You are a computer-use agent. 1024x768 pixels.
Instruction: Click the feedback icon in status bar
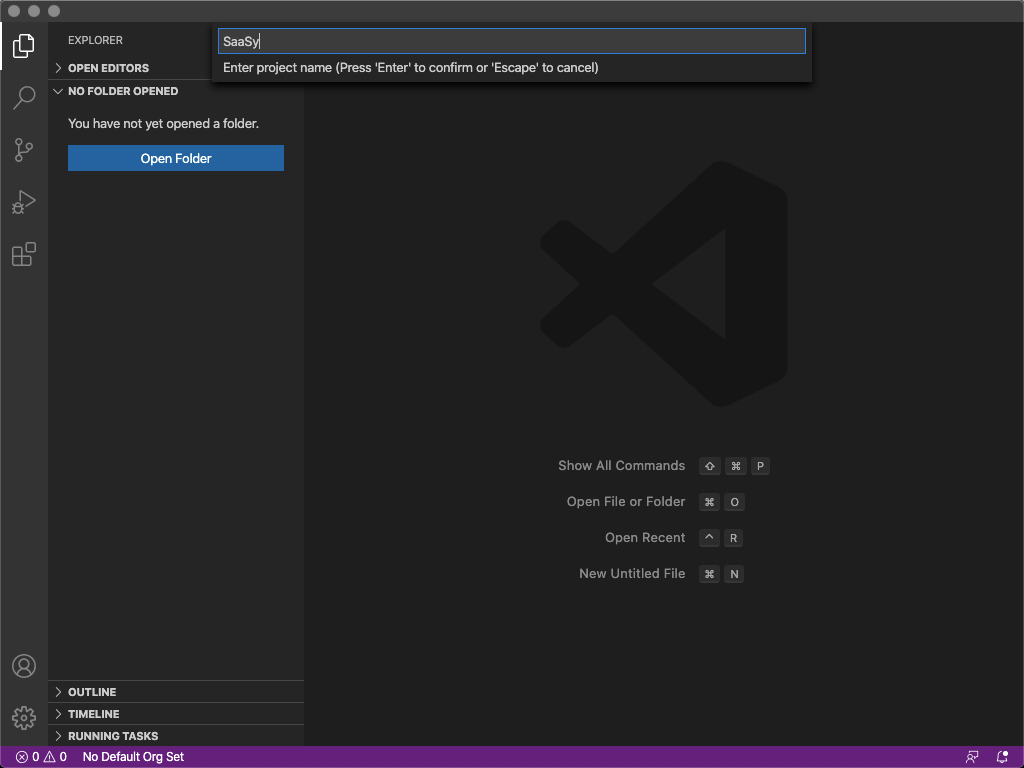point(972,757)
